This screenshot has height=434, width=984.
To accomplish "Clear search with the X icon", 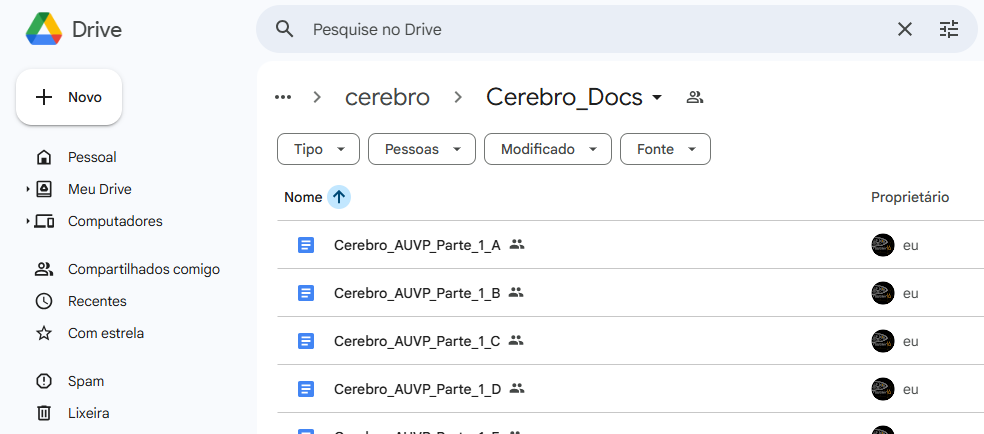I will tap(905, 29).
